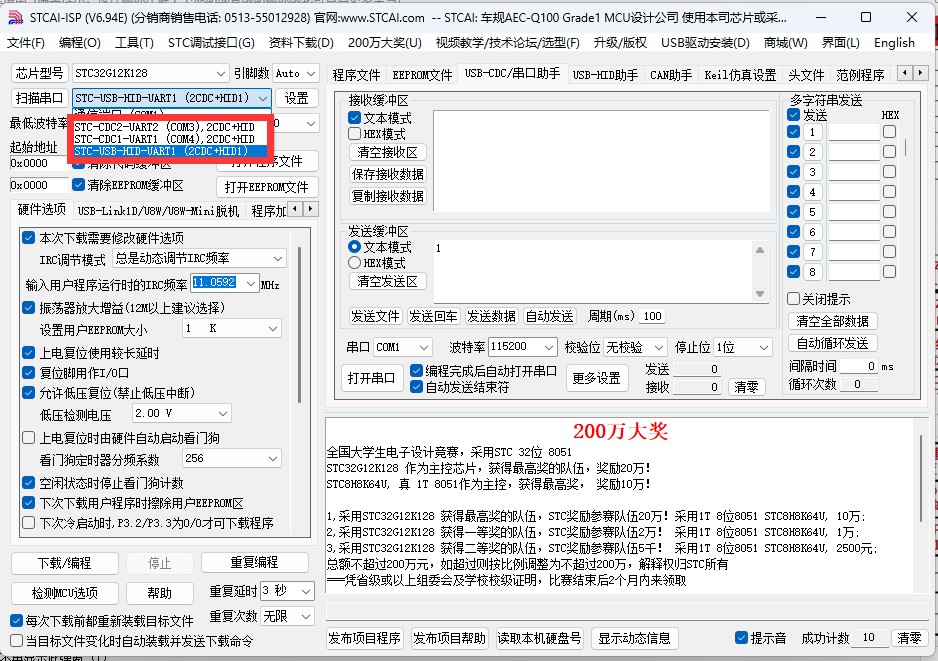The width and height of the screenshot is (938, 661).
Task: Enable 上电复位时由硬件自动启动看门狗
Action: coord(28,438)
